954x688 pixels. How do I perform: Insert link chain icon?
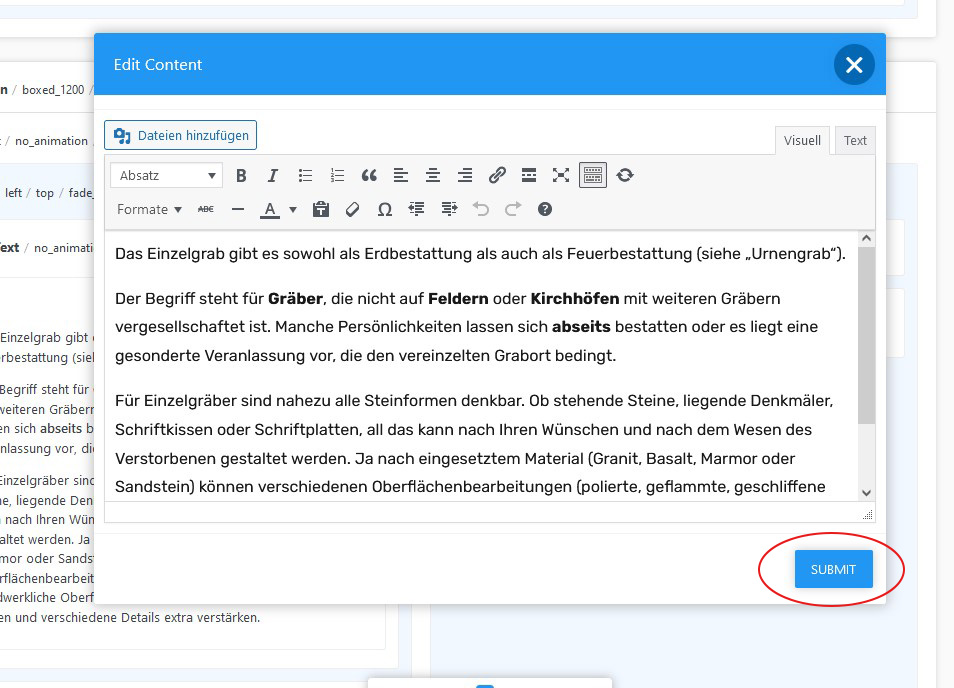coord(497,176)
